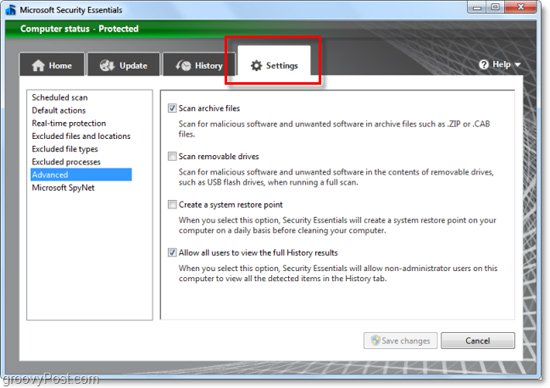Enable Scan removable drives
The image size is (550, 388).
(172, 156)
